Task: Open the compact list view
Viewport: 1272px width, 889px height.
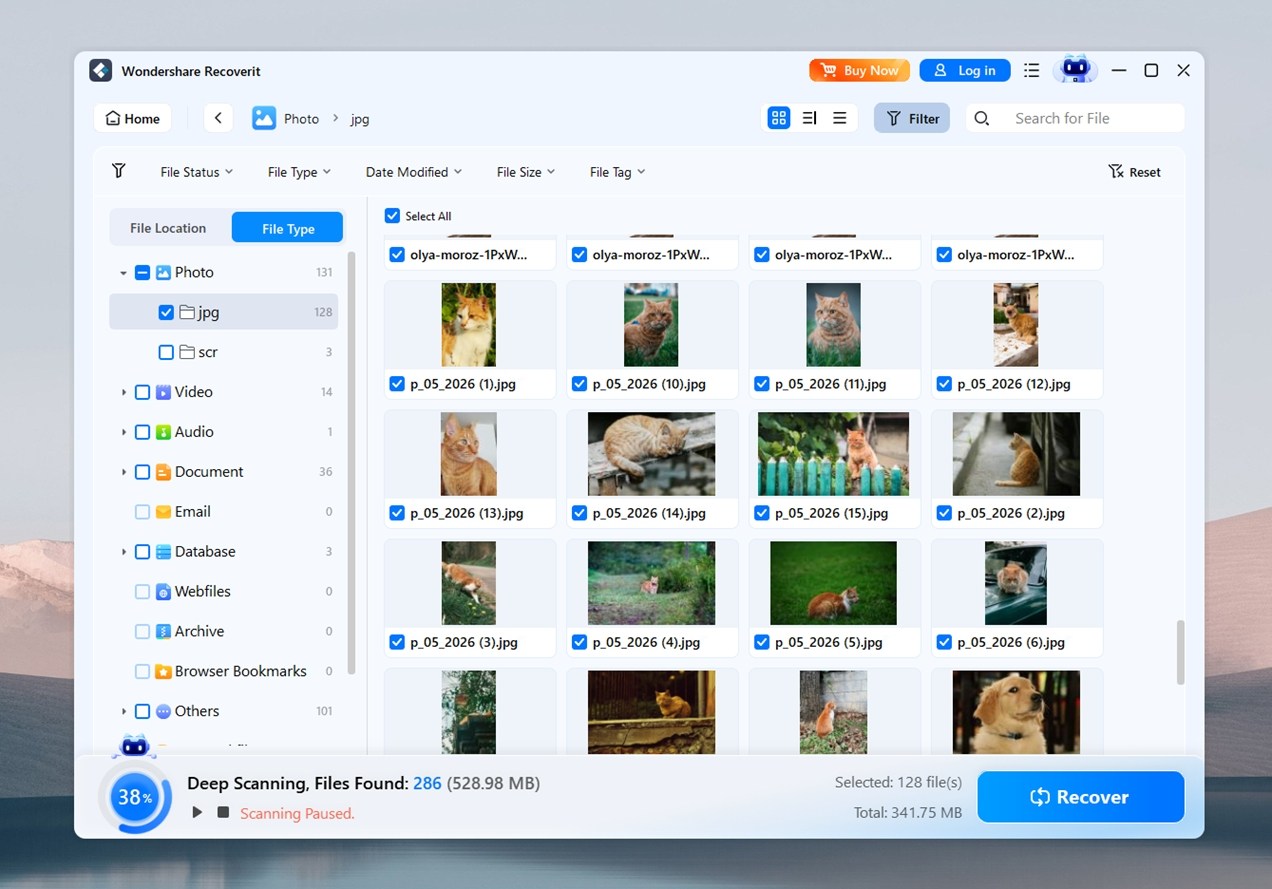Action: pyautogui.click(x=840, y=117)
